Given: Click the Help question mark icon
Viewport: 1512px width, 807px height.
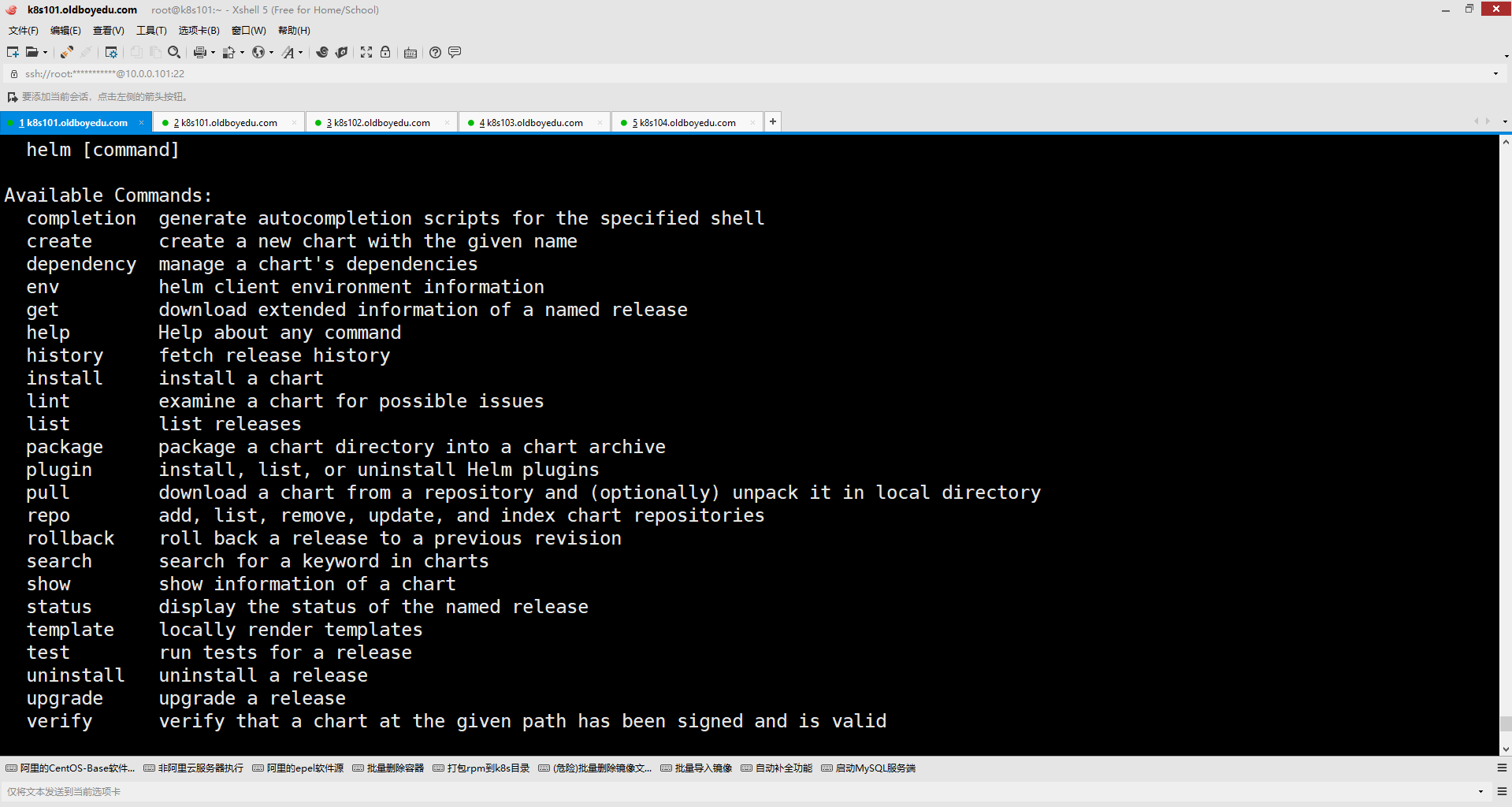Looking at the screenshot, I should click(435, 53).
